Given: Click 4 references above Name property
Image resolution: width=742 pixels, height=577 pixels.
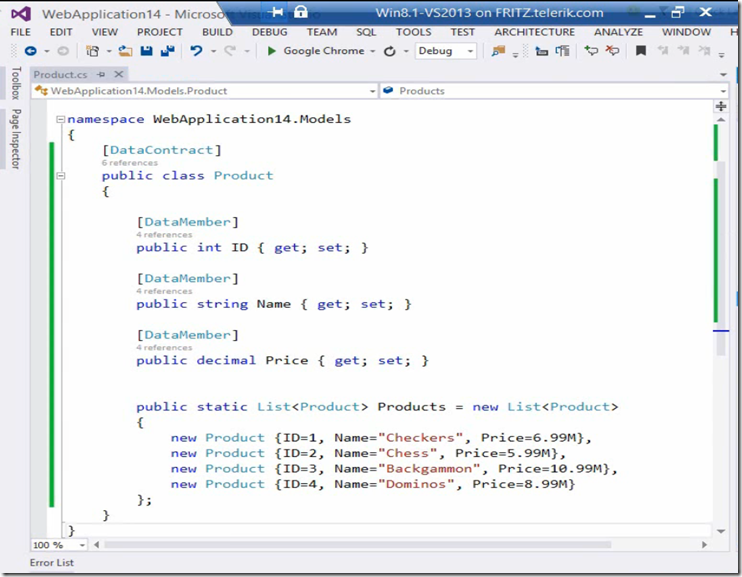Looking at the screenshot, I should 164,291.
